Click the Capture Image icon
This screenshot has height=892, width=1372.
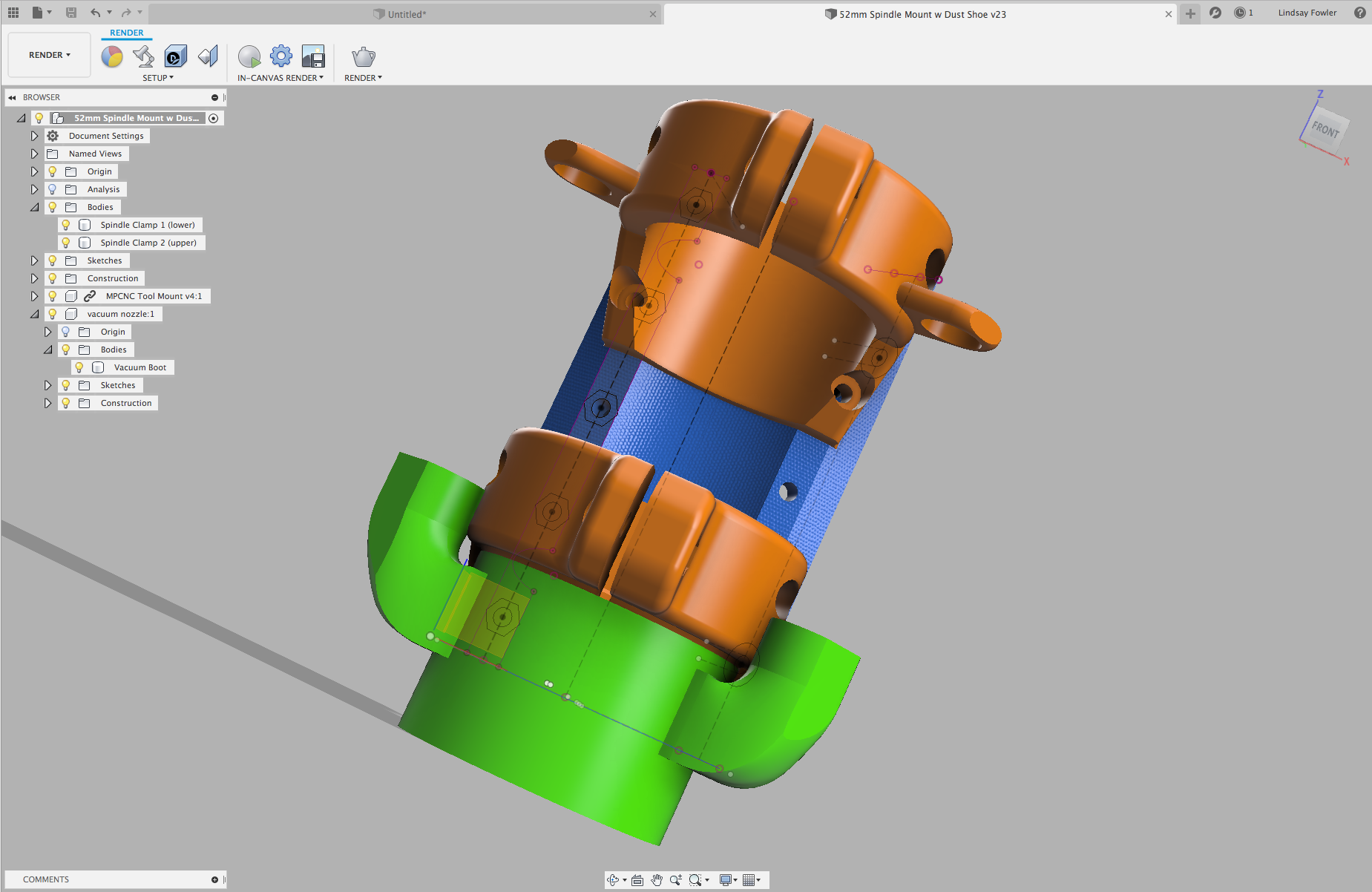click(x=313, y=56)
